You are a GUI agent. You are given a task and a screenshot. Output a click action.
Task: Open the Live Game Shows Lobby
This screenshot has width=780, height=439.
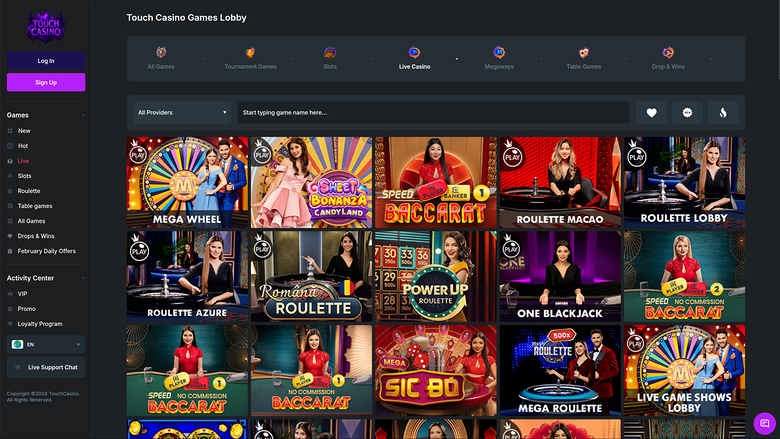pyautogui.click(x=684, y=370)
